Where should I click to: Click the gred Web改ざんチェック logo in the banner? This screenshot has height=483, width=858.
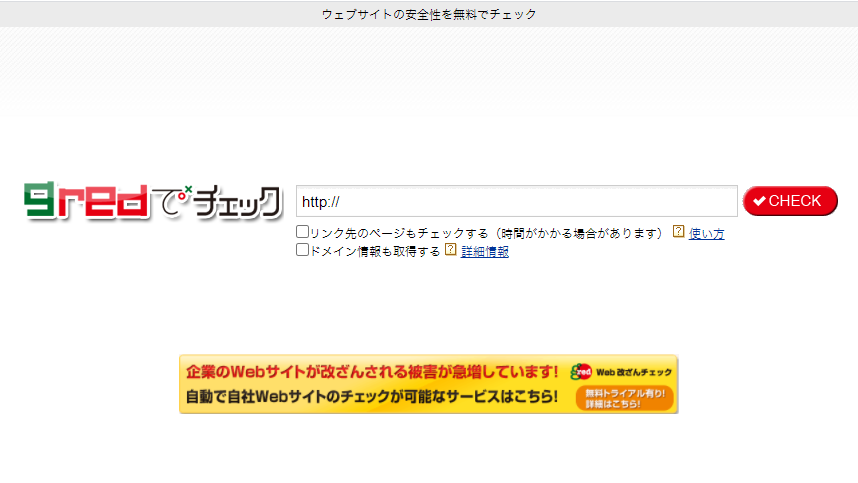(x=621, y=372)
